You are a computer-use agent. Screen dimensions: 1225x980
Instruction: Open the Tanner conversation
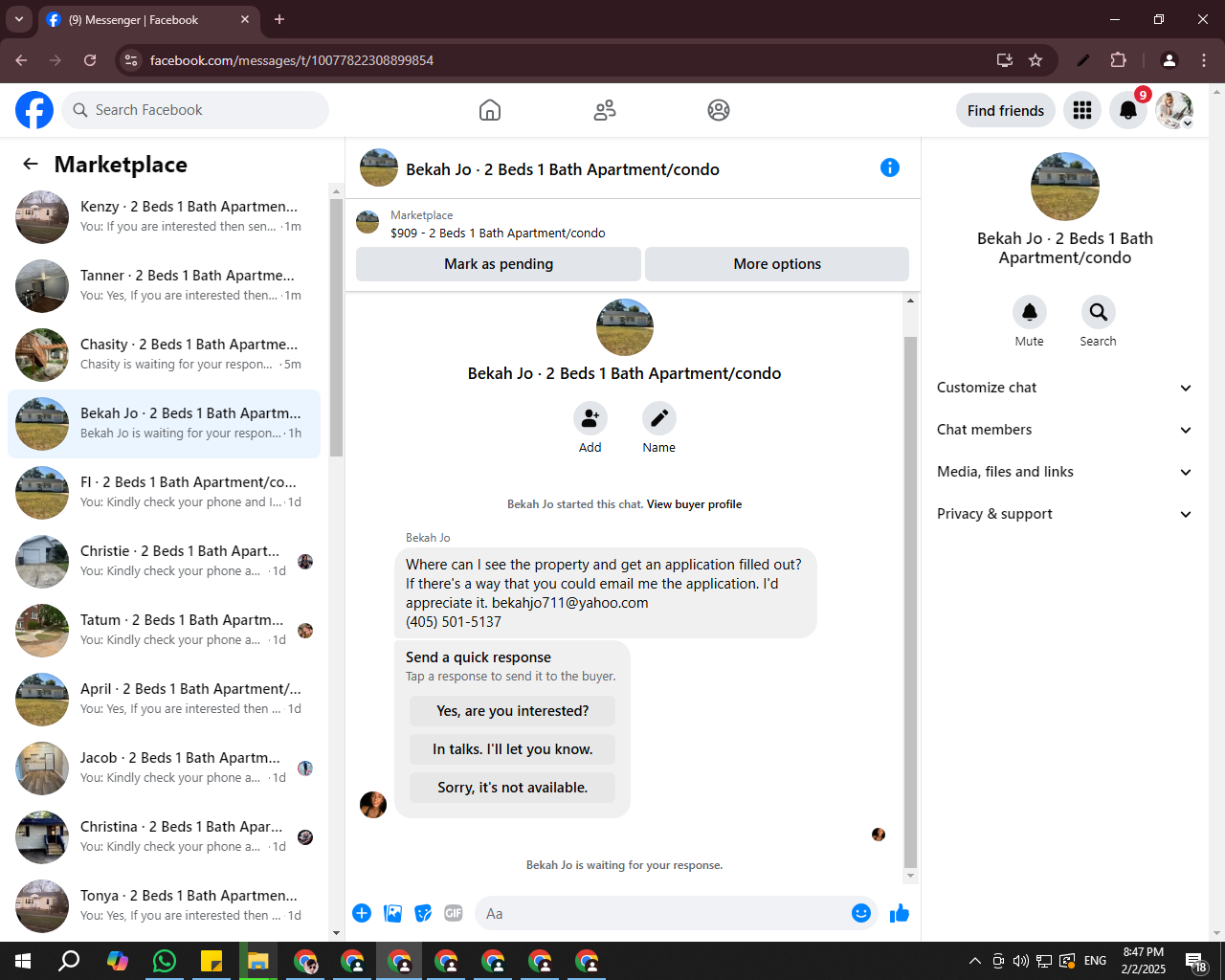(164, 286)
